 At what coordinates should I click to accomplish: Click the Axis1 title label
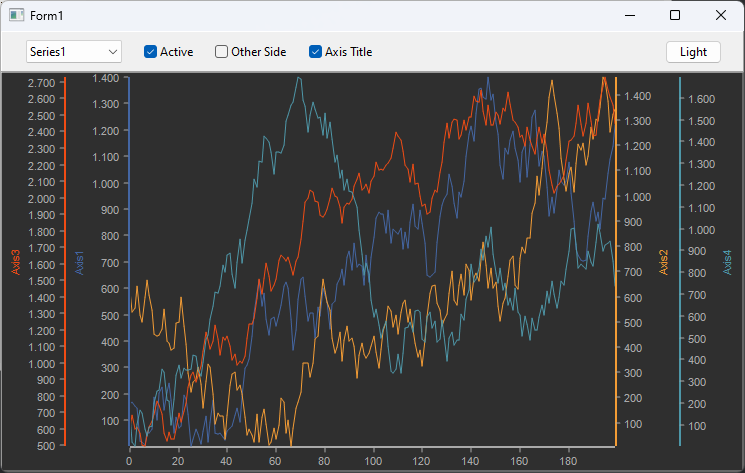(79, 263)
